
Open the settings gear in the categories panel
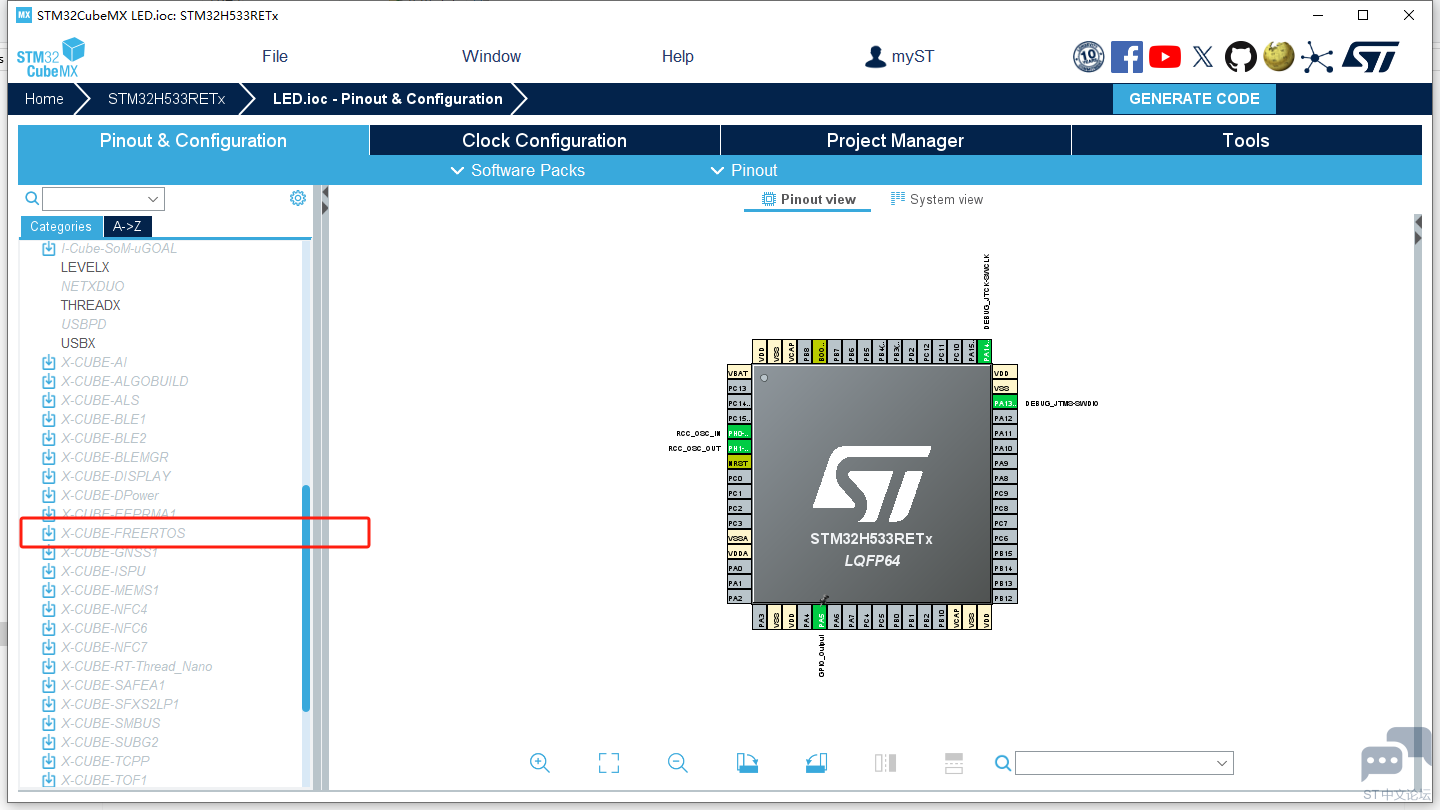298,198
